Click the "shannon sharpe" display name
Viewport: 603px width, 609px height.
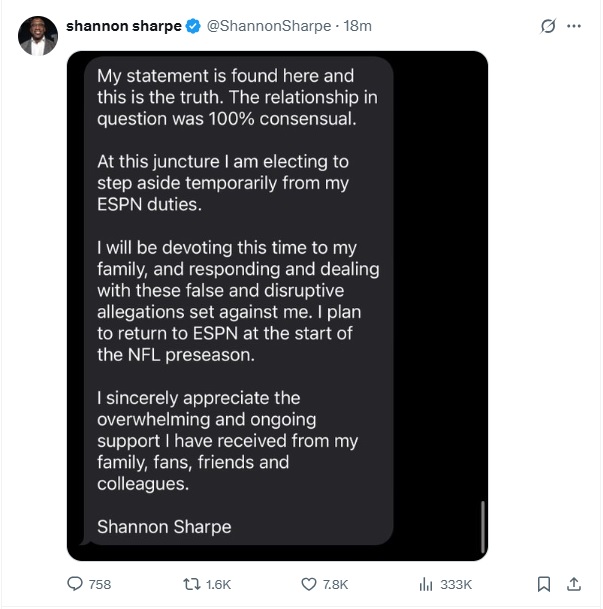(x=122, y=26)
